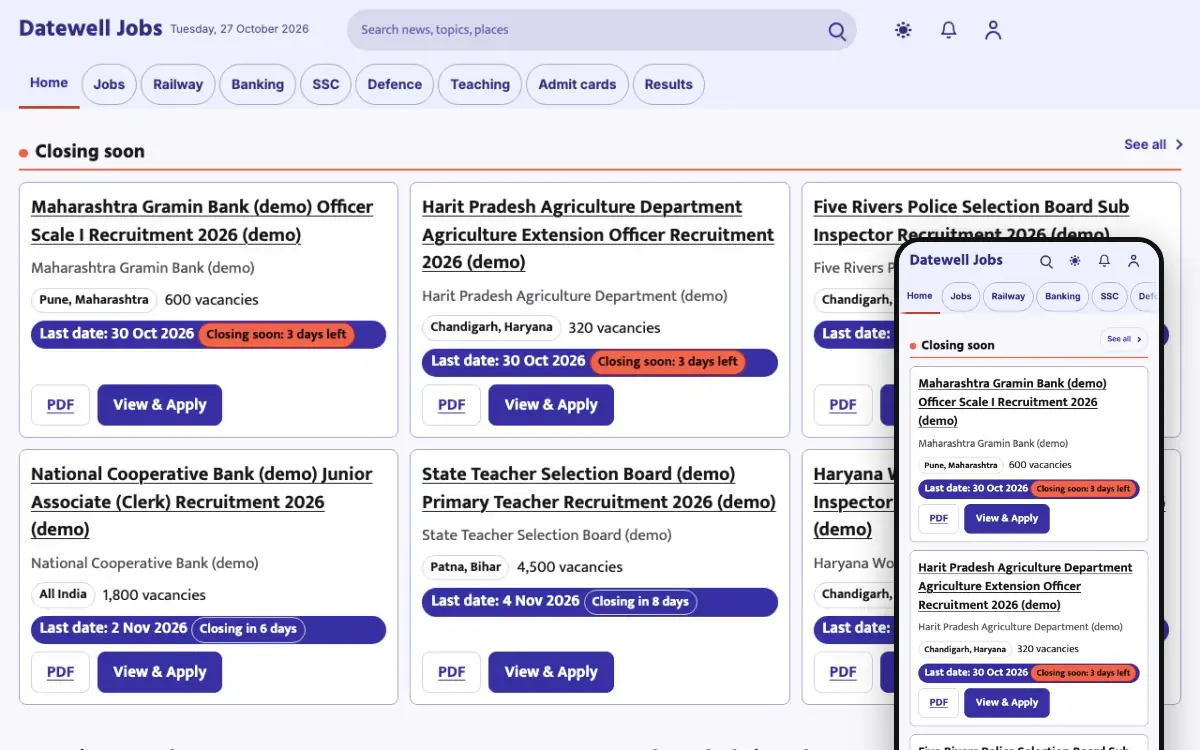Image resolution: width=1200 pixels, height=750 pixels.
Task: View & Apply for Maharashtra Gramin Bank job
Action: [160, 405]
